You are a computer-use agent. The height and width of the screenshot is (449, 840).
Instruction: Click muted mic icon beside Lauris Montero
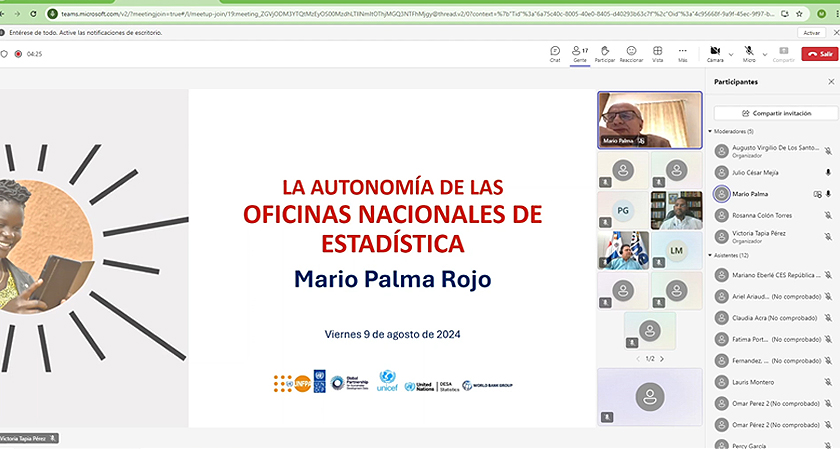tap(828, 382)
